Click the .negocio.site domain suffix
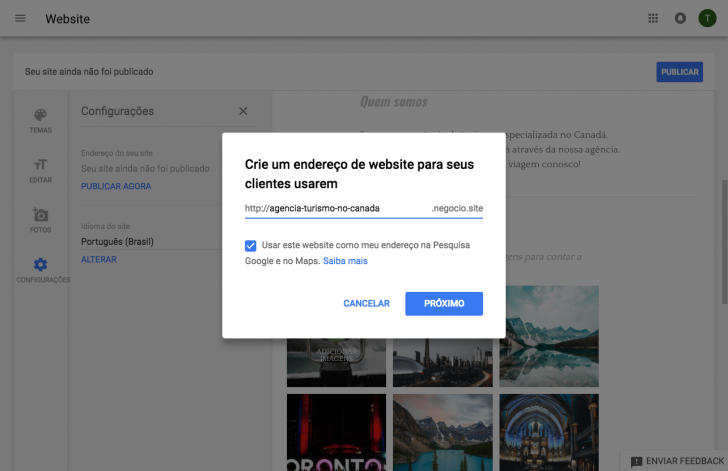The width and height of the screenshot is (728, 471). pyautogui.click(x=457, y=209)
